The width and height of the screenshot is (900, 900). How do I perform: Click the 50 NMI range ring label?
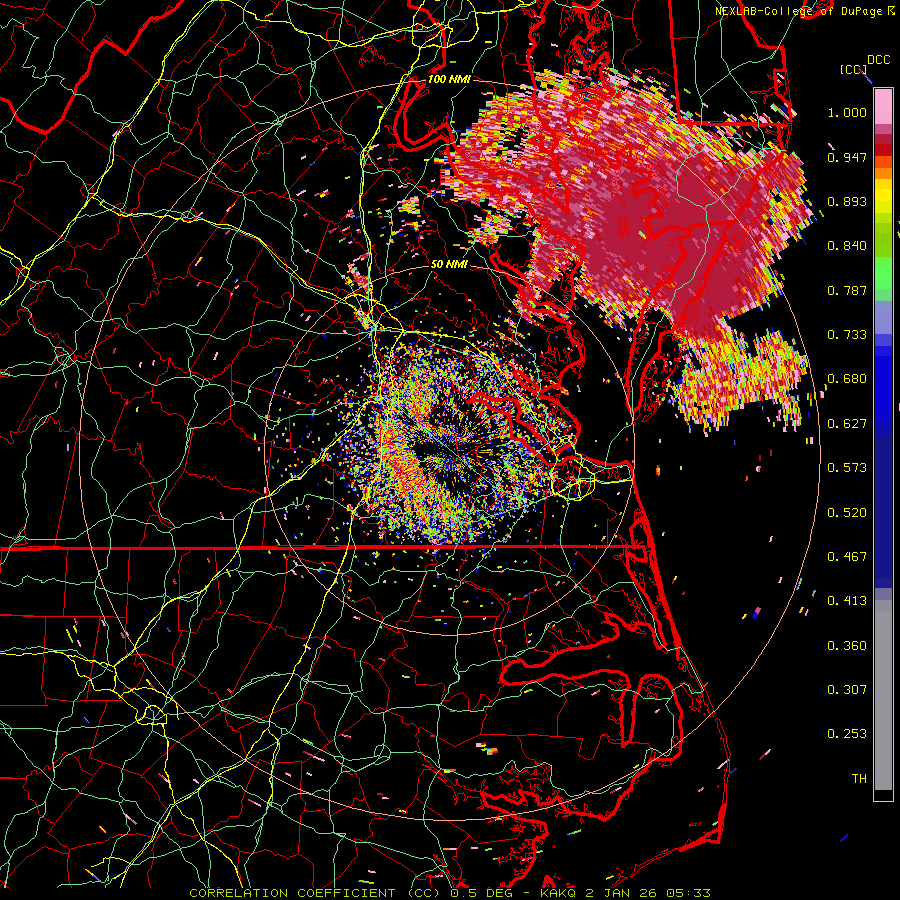(x=449, y=265)
